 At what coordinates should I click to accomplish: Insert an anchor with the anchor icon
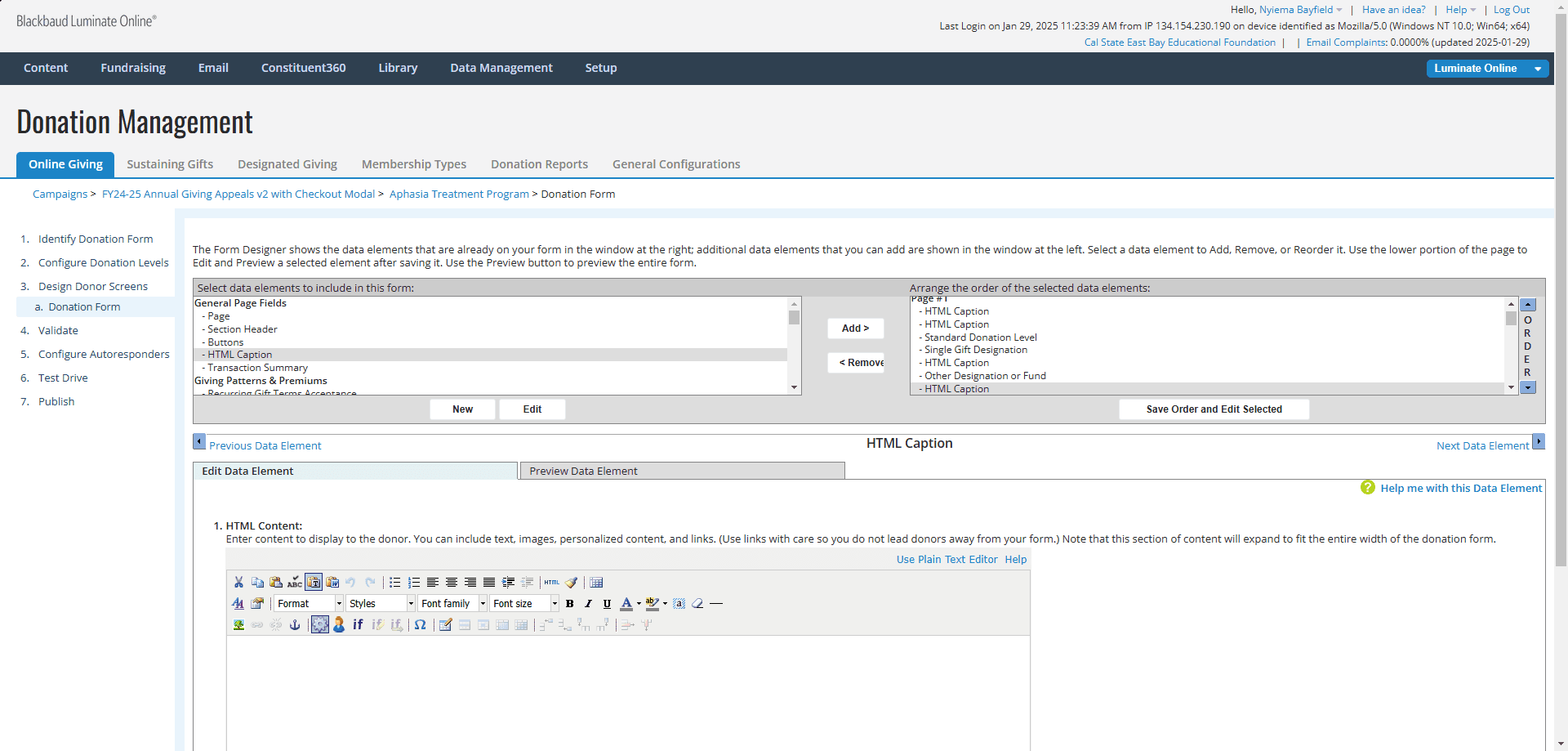tap(295, 625)
